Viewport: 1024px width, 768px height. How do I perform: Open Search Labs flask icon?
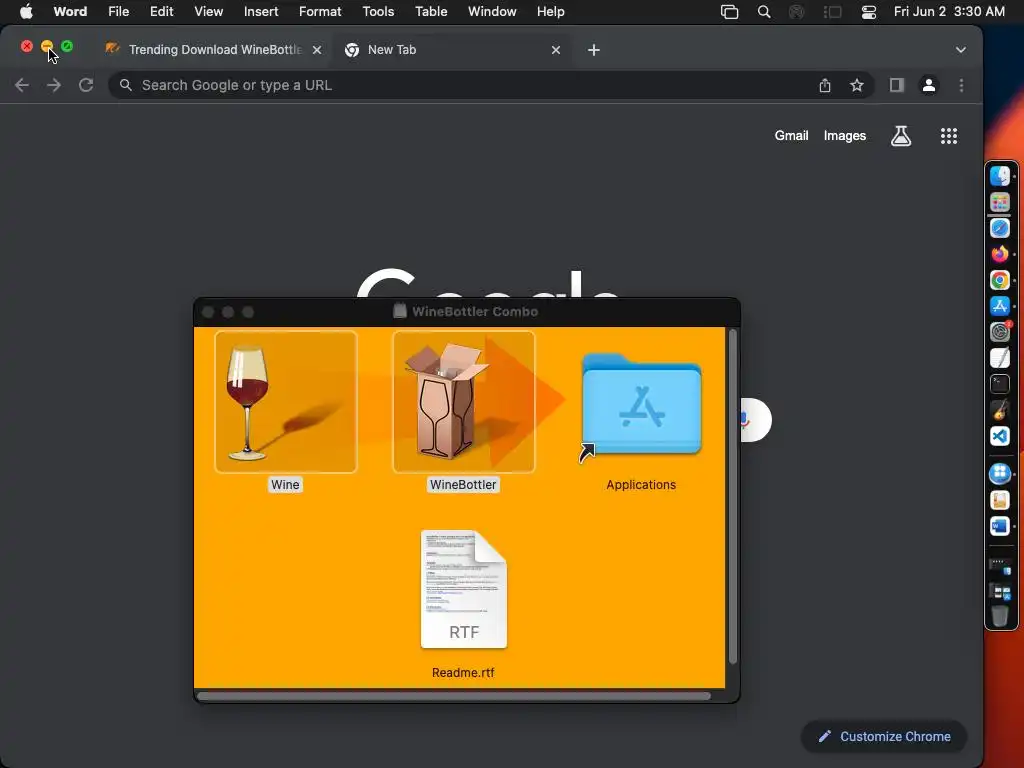coord(901,136)
